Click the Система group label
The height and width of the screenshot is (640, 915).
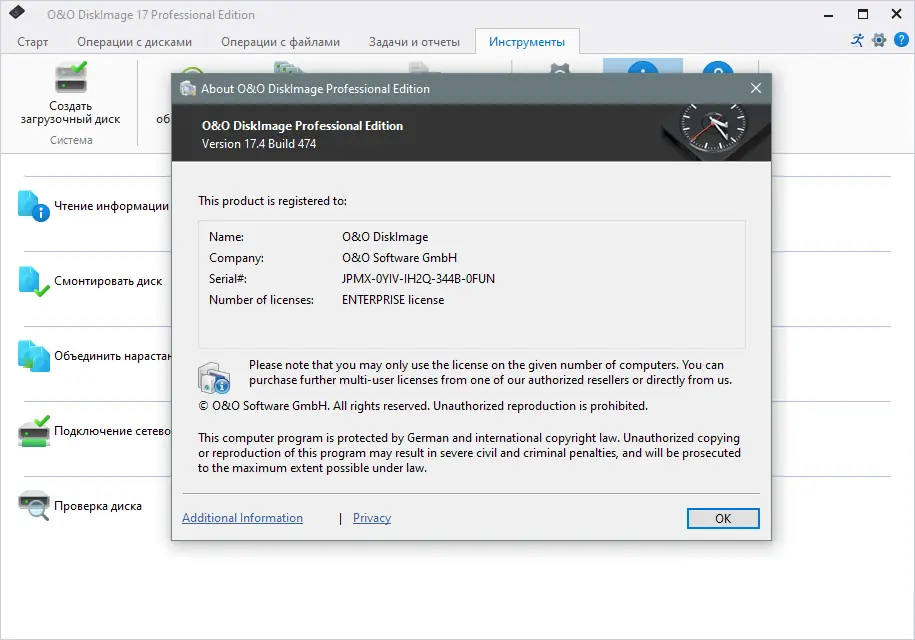click(71, 140)
